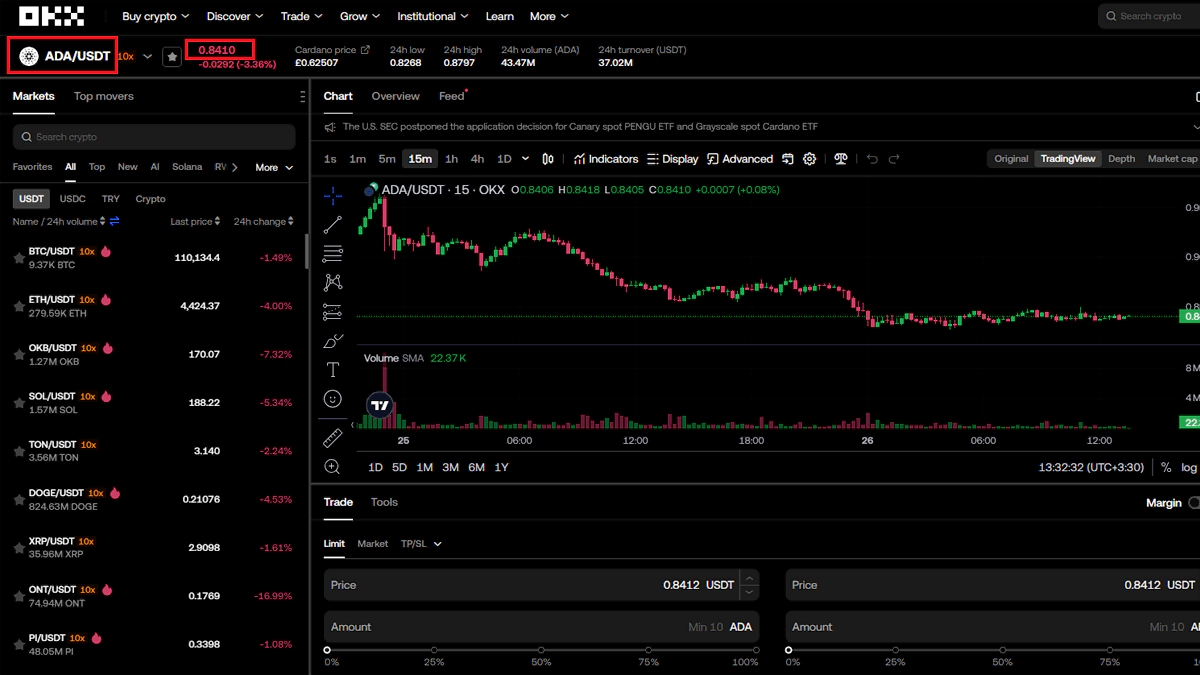Image resolution: width=1200 pixels, height=675 pixels.
Task: Open the chart template save icon
Action: (x=788, y=159)
